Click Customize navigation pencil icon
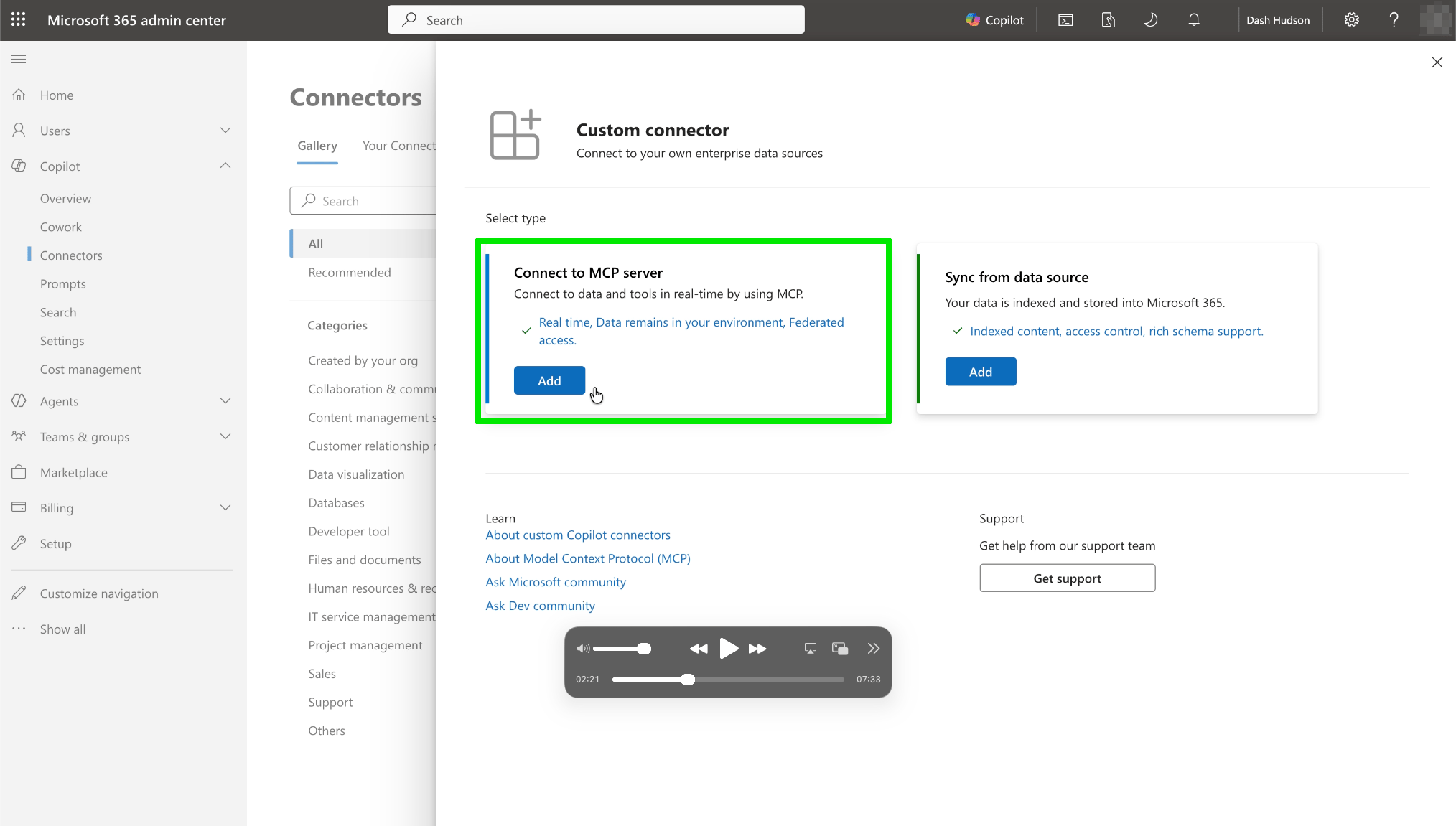The image size is (1456, 826). point(19,593)
